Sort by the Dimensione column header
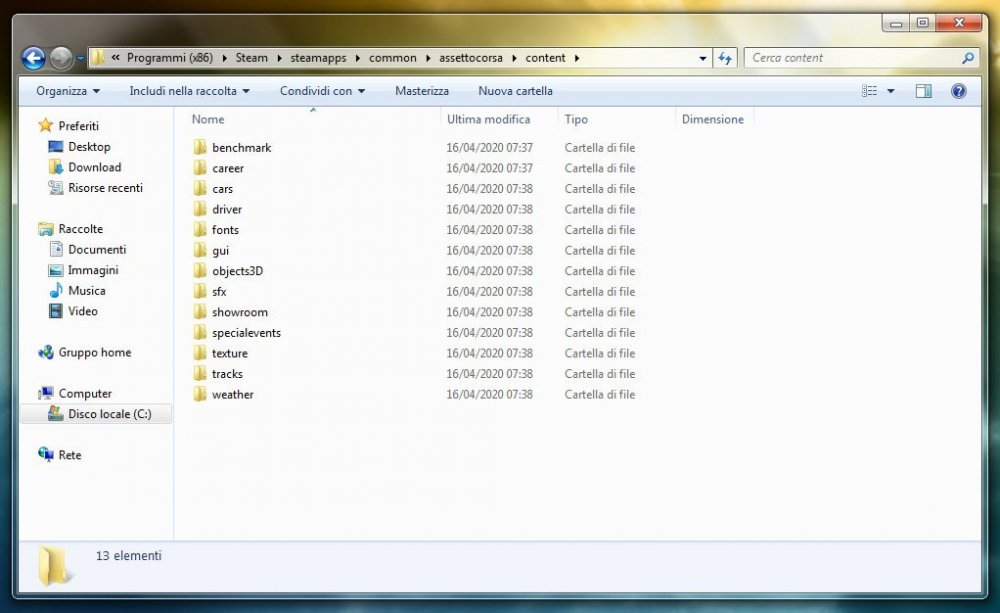 [712, 119]
